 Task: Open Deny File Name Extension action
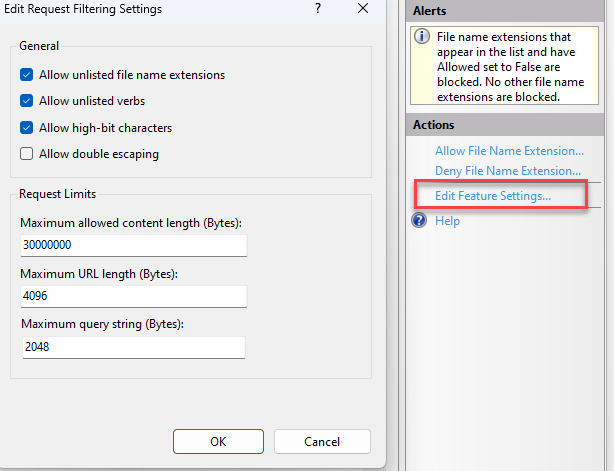508,171
